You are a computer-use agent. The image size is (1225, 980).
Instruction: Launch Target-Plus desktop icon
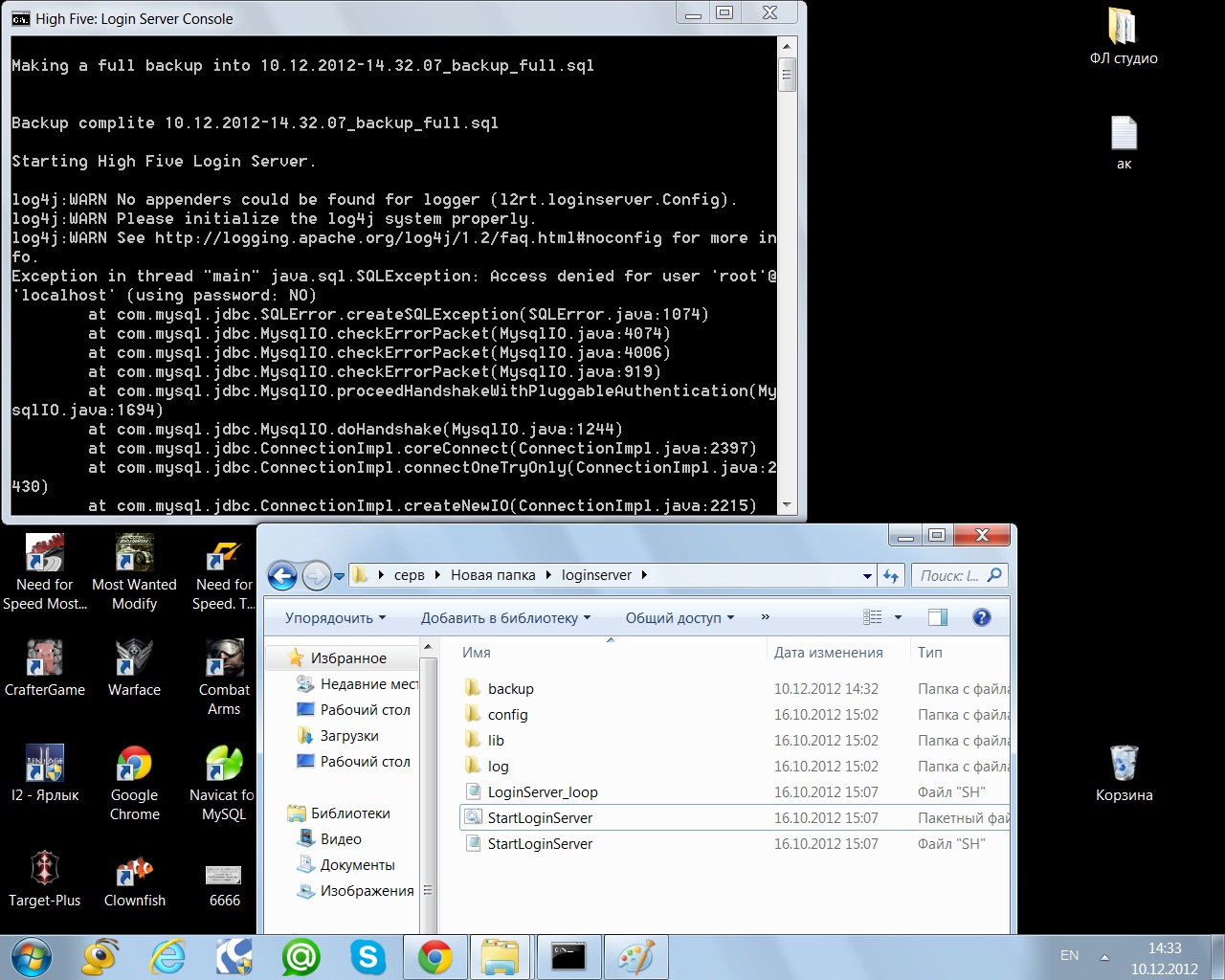coord(44,878)
